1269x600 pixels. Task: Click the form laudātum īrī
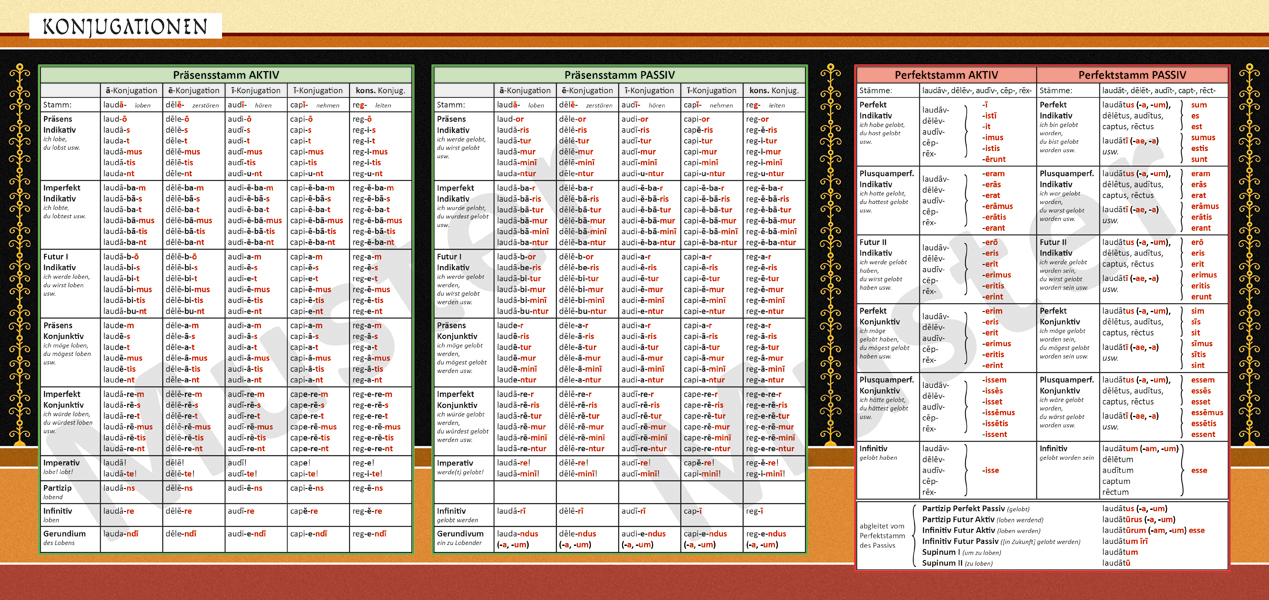1125,542
